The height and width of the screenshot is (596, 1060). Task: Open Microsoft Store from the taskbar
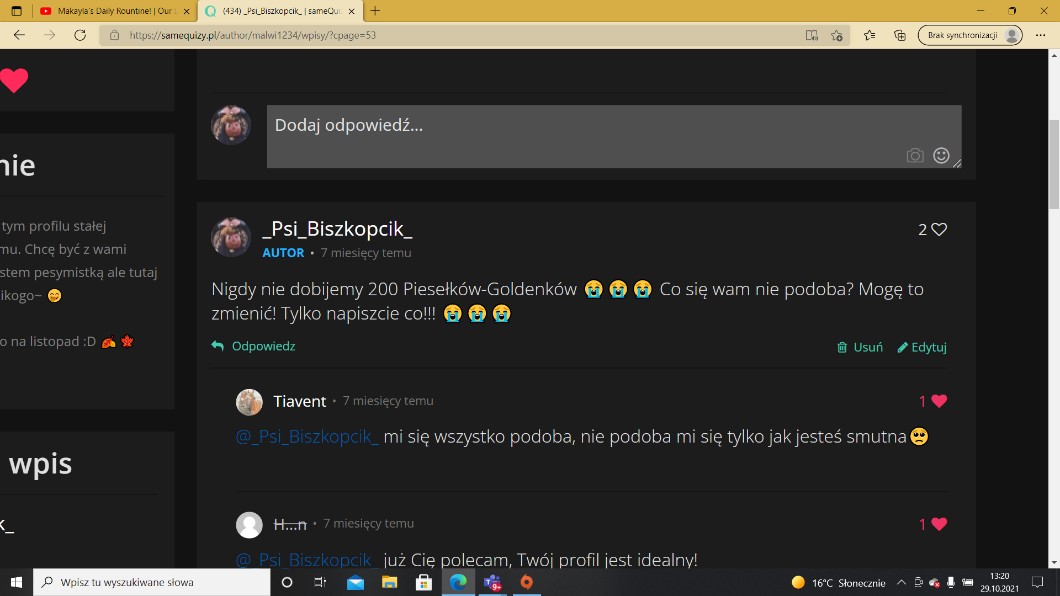[x=423, y=582]
